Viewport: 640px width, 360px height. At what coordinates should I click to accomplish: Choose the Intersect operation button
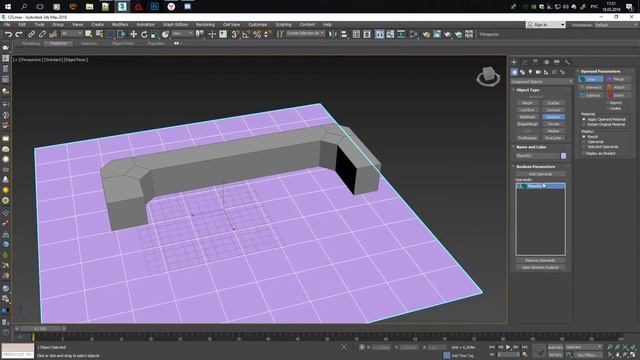[590, 87]
